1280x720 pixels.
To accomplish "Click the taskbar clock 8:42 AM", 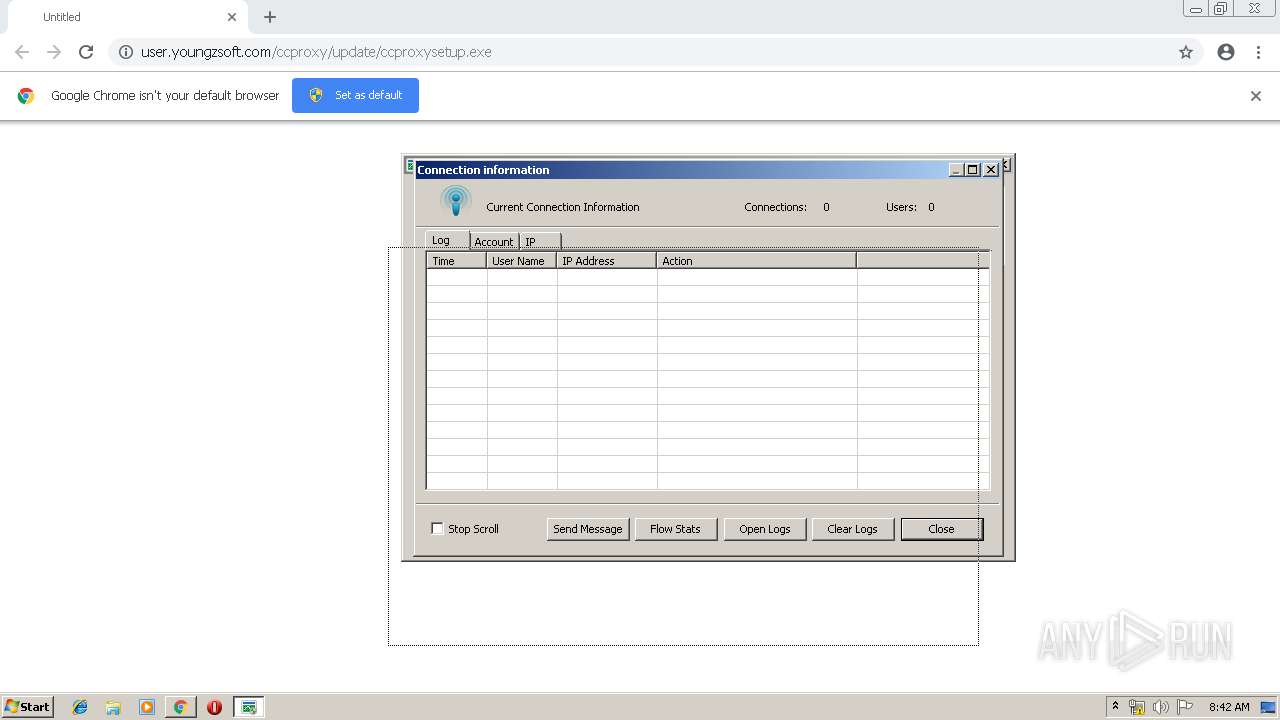I will (x=1229, y=707).
